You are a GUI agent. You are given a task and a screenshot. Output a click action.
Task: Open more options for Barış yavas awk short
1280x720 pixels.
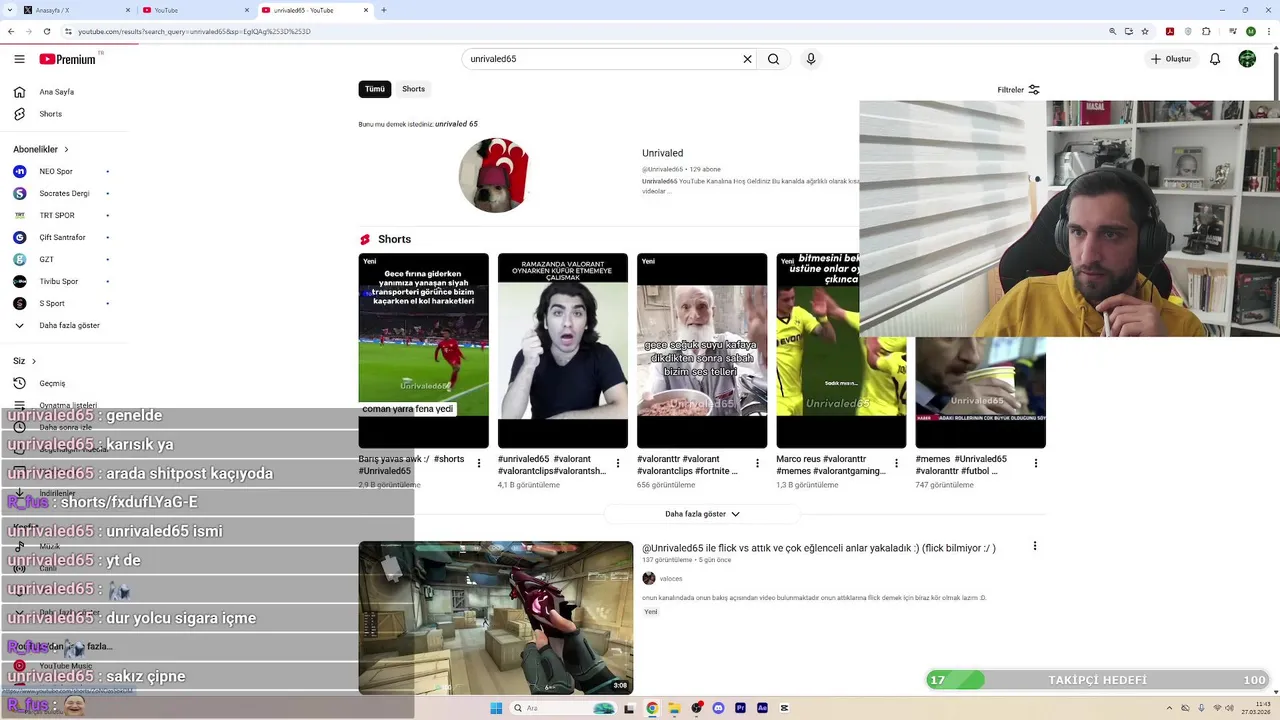(479, 463)
